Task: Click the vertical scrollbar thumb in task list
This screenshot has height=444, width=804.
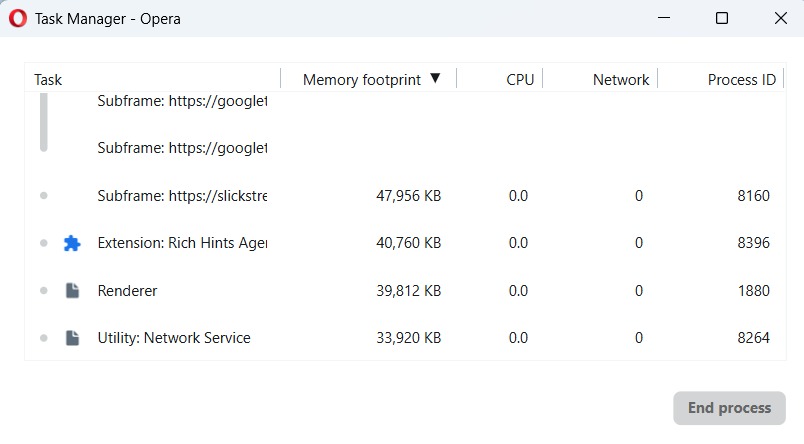Action: pos(44,122)
